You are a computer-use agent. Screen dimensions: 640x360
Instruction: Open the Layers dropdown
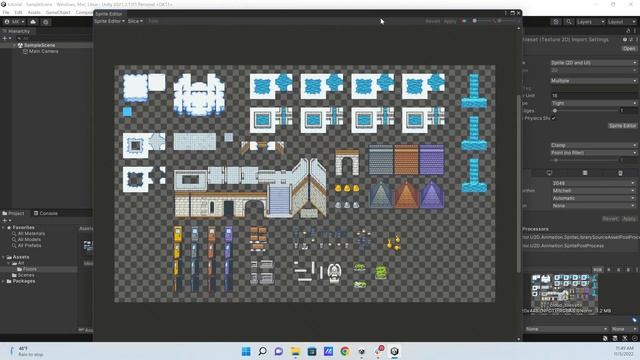(x=590, y=22)
